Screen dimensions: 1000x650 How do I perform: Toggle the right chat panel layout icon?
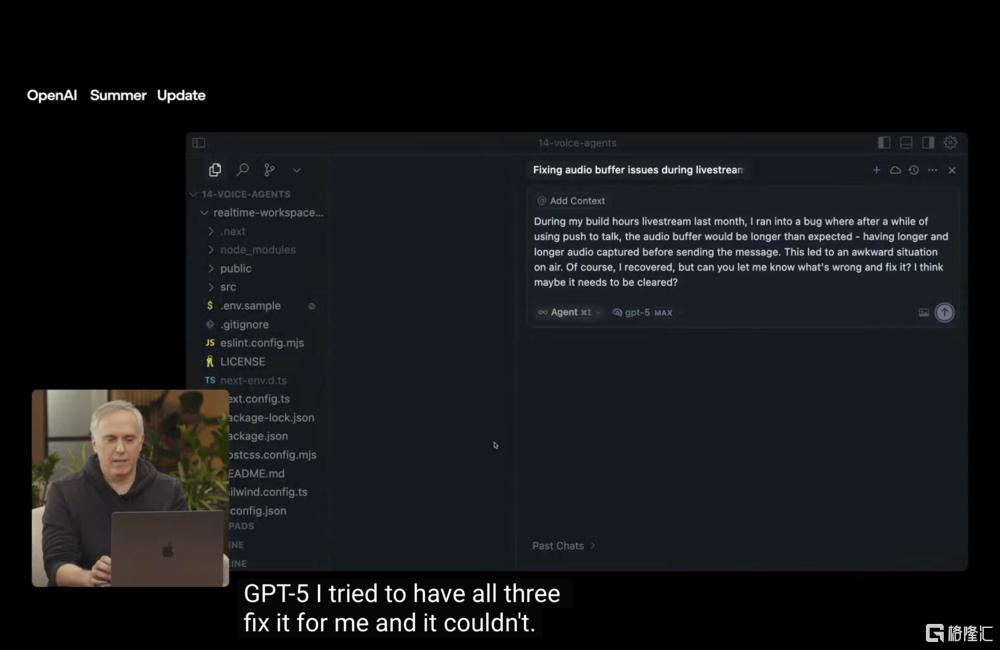click(928, 142)
